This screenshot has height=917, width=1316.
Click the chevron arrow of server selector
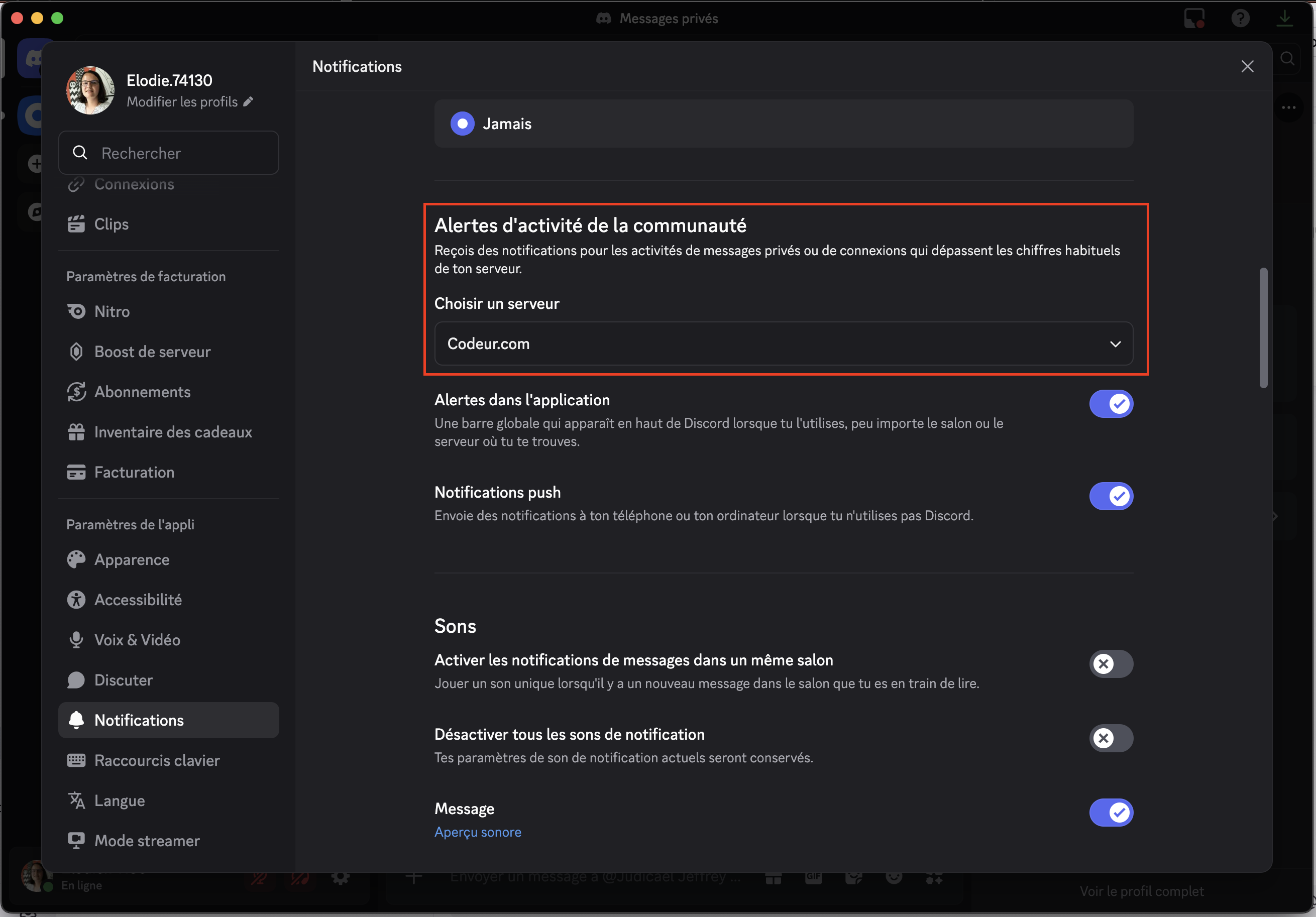[1115, 344]
